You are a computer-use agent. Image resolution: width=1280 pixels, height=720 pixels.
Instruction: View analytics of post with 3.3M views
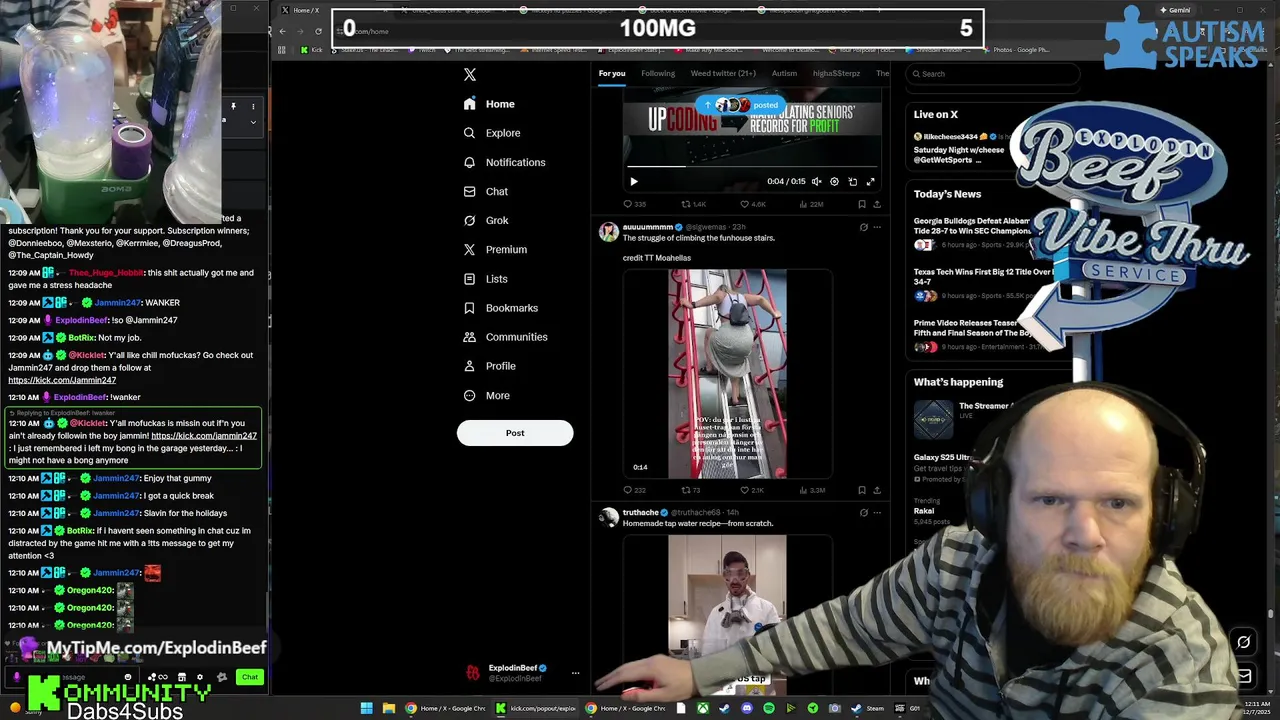coord(810,490)
